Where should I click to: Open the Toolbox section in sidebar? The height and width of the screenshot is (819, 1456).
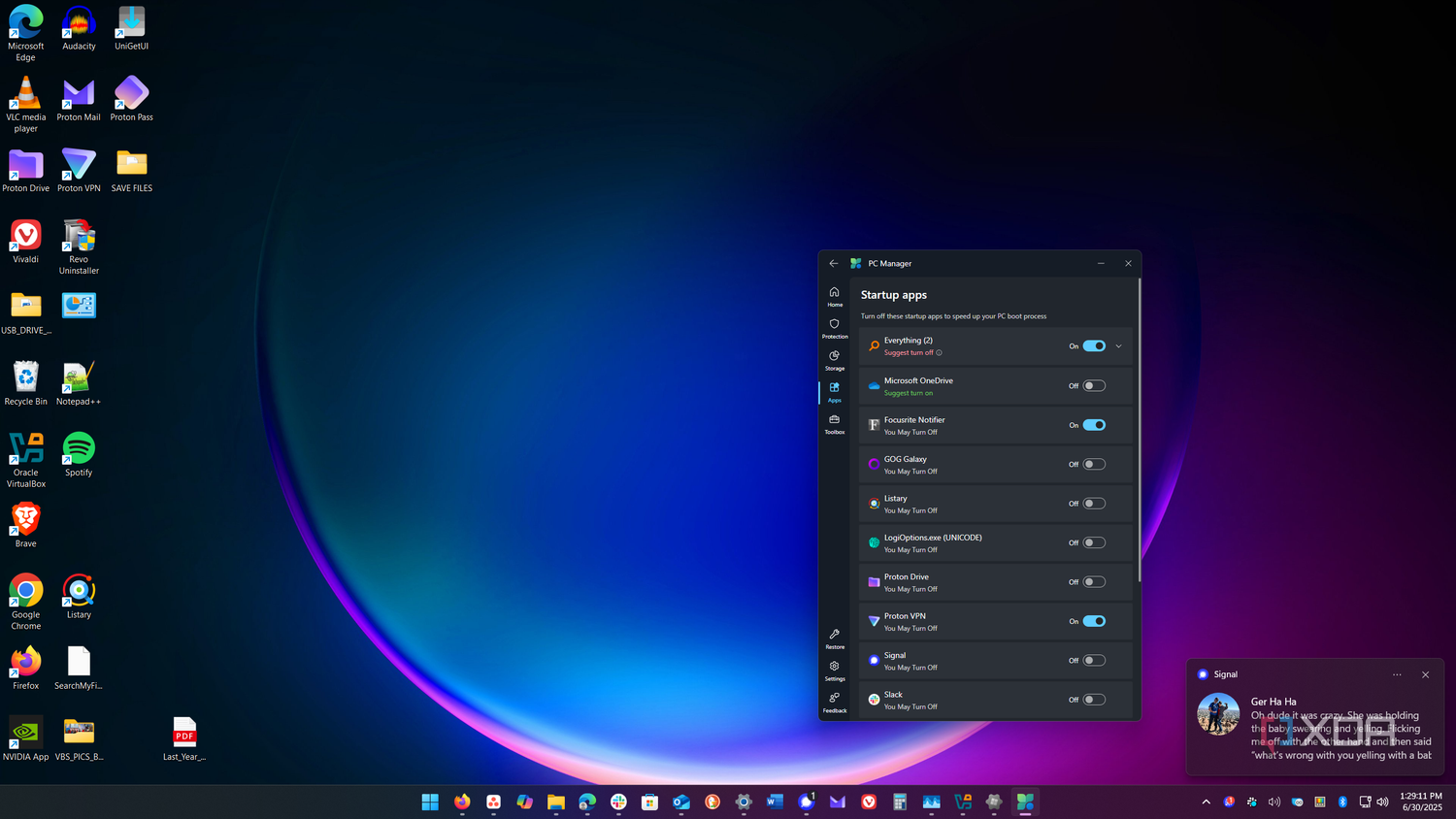834,424
